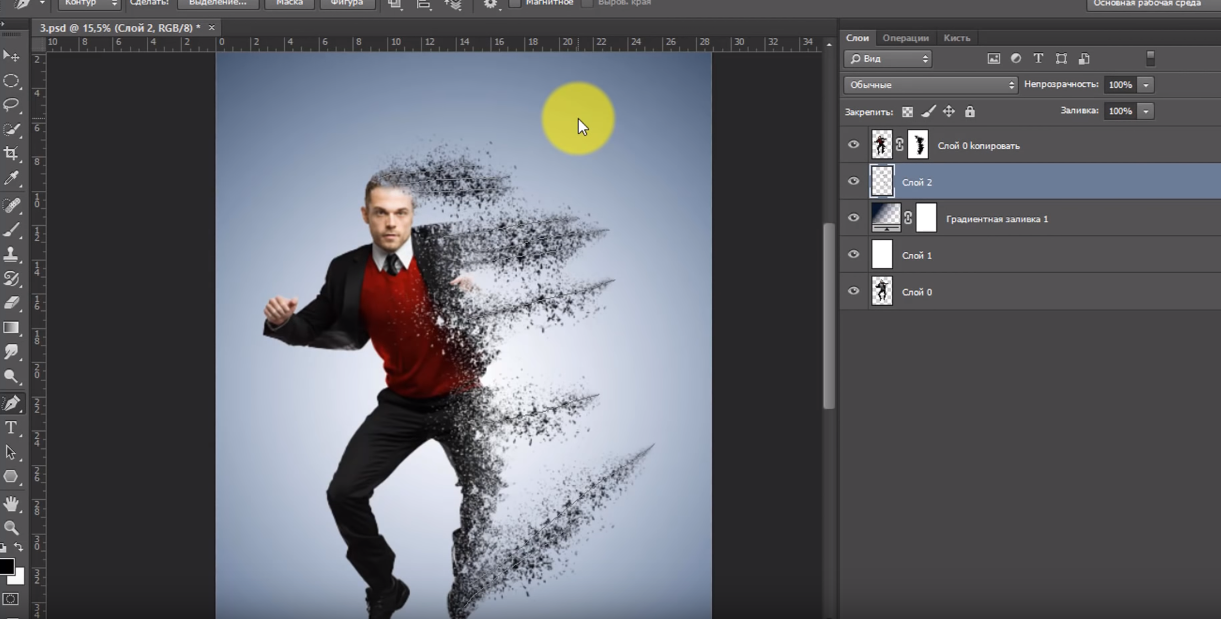Switch to the Операции tab
The image size is (1221, 619).
click(x=905, y=38)
